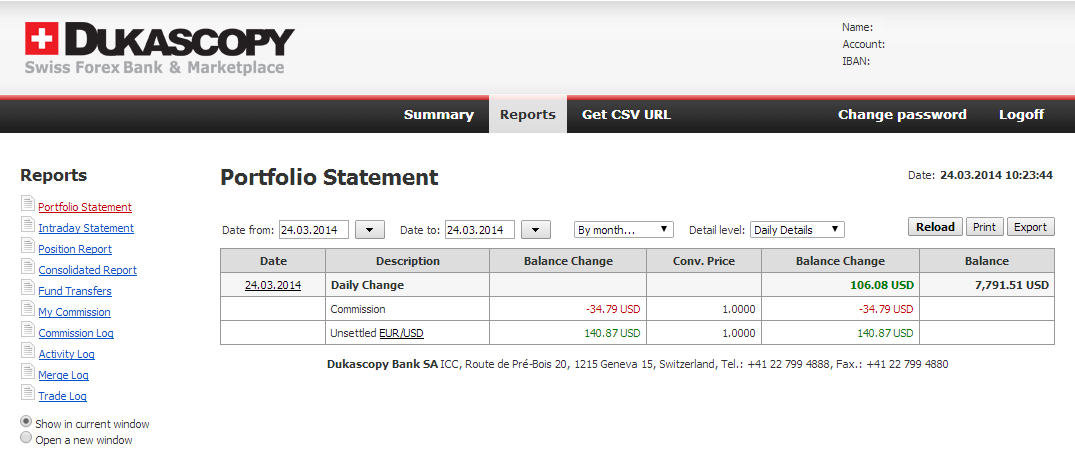1075x474 pixels.
Task: Click the 7,791.51 USD balance value
Action: coord(1011,285)
